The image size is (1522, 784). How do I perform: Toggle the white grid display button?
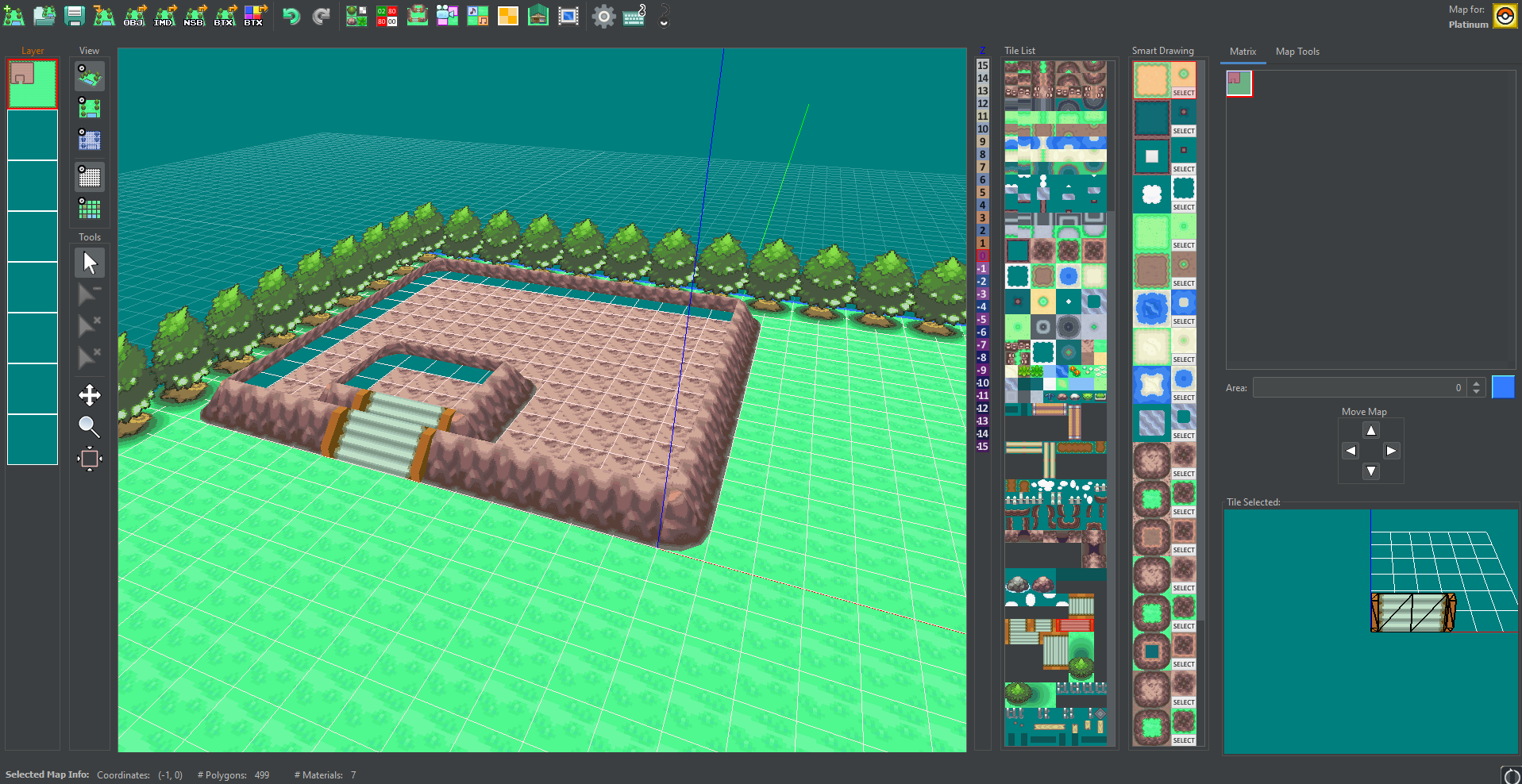pyautogui.click(x=89, y=177)
